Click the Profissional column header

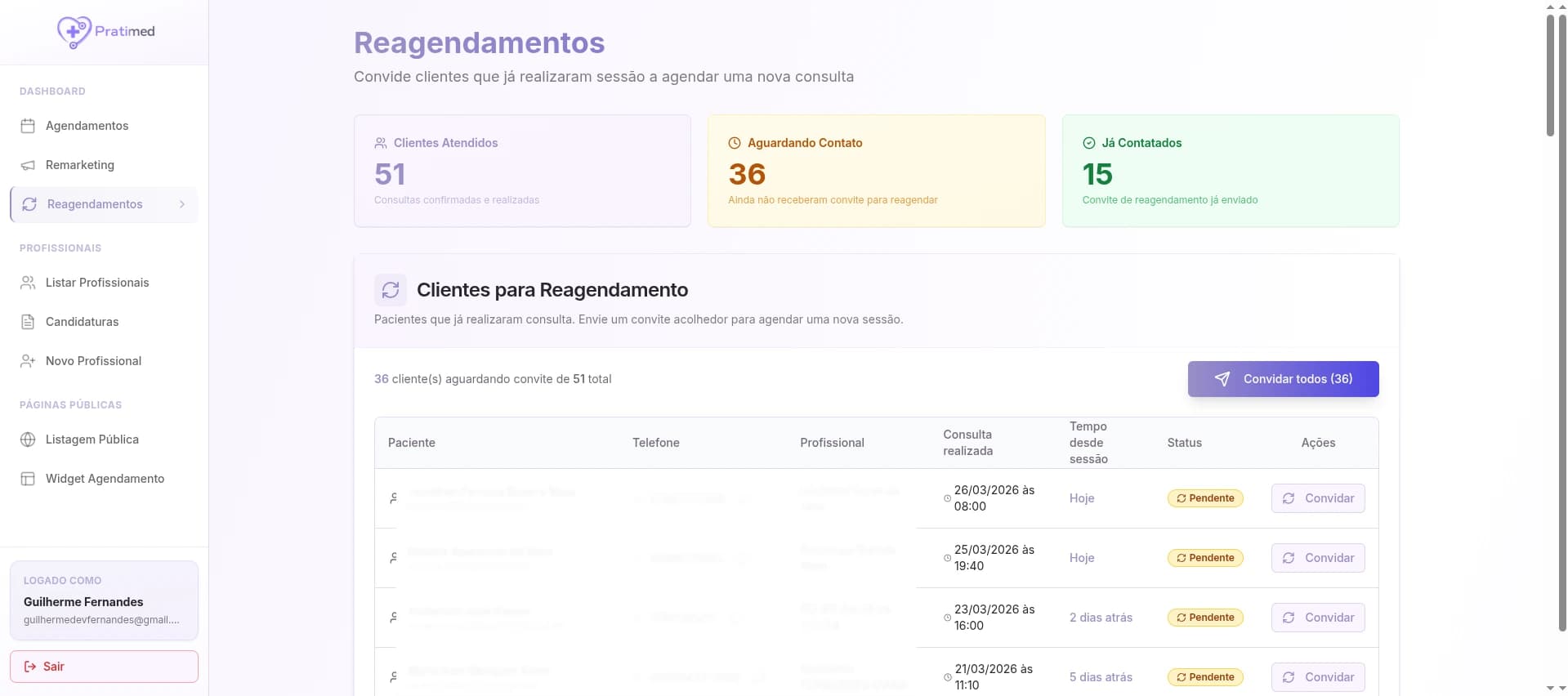click(832, 443)
